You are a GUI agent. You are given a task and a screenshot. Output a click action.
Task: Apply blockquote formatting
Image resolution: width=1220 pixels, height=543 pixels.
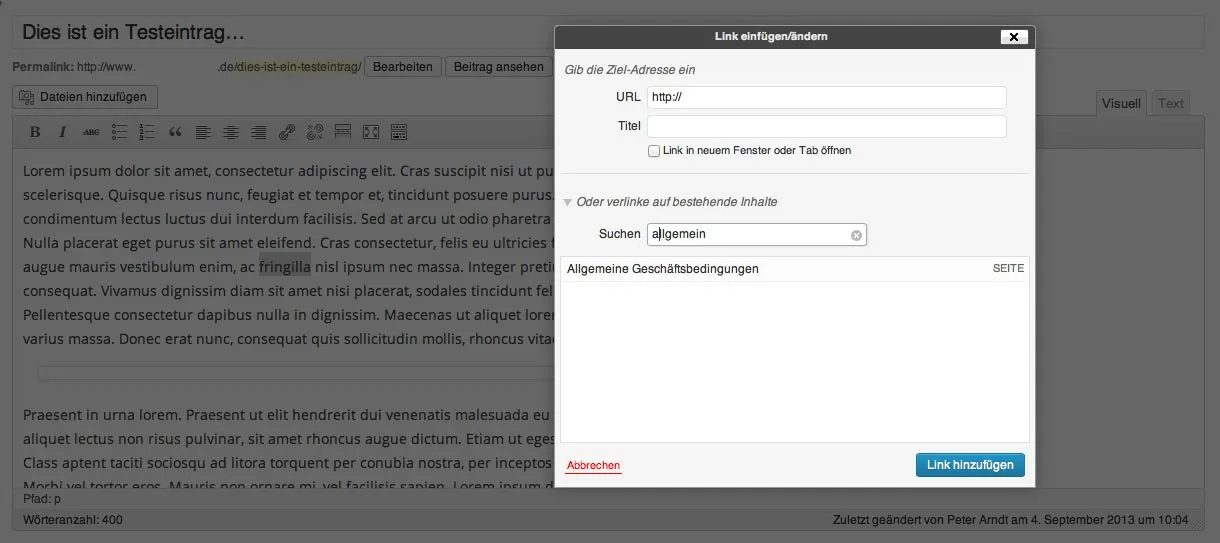(175, 132)
